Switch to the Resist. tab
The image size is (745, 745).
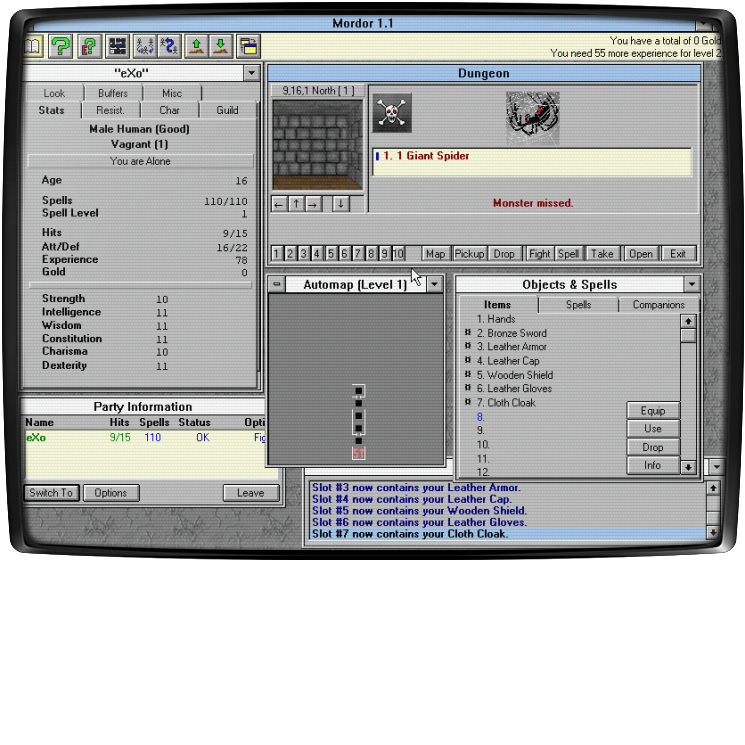pos(110,110)
